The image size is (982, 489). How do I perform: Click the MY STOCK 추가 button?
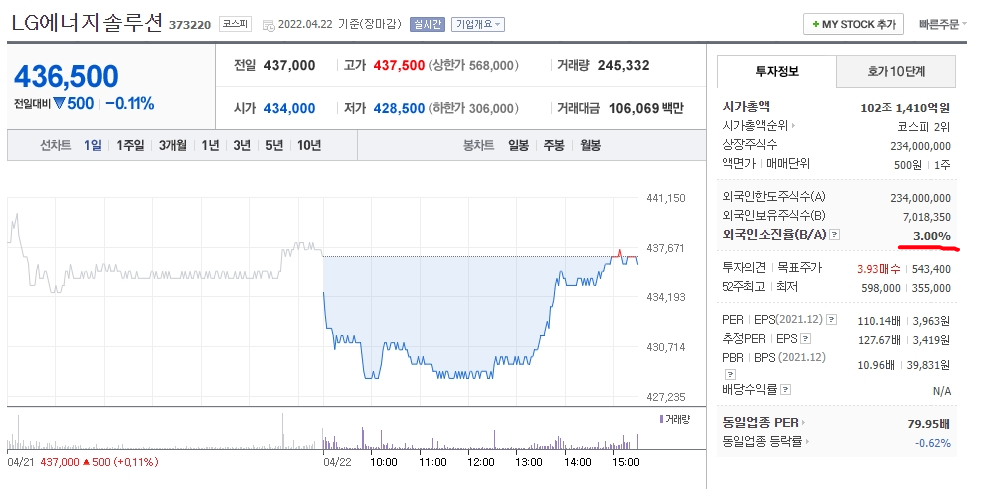[854, 24]
